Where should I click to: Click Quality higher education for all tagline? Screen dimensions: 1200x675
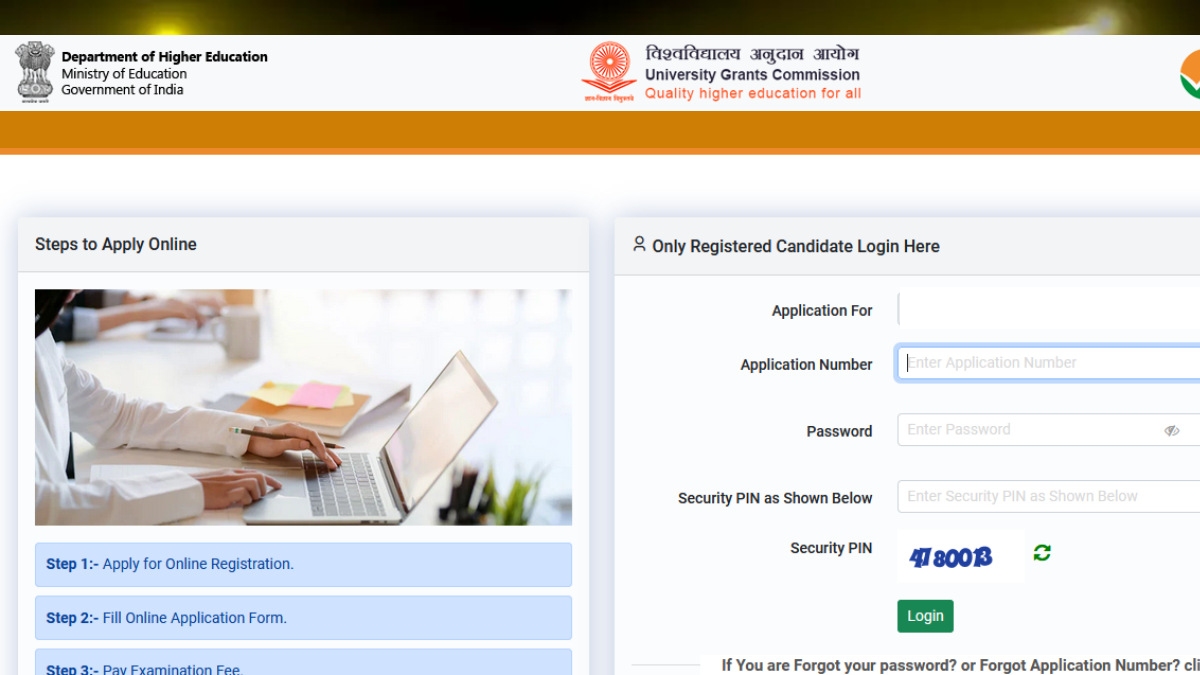752,93
